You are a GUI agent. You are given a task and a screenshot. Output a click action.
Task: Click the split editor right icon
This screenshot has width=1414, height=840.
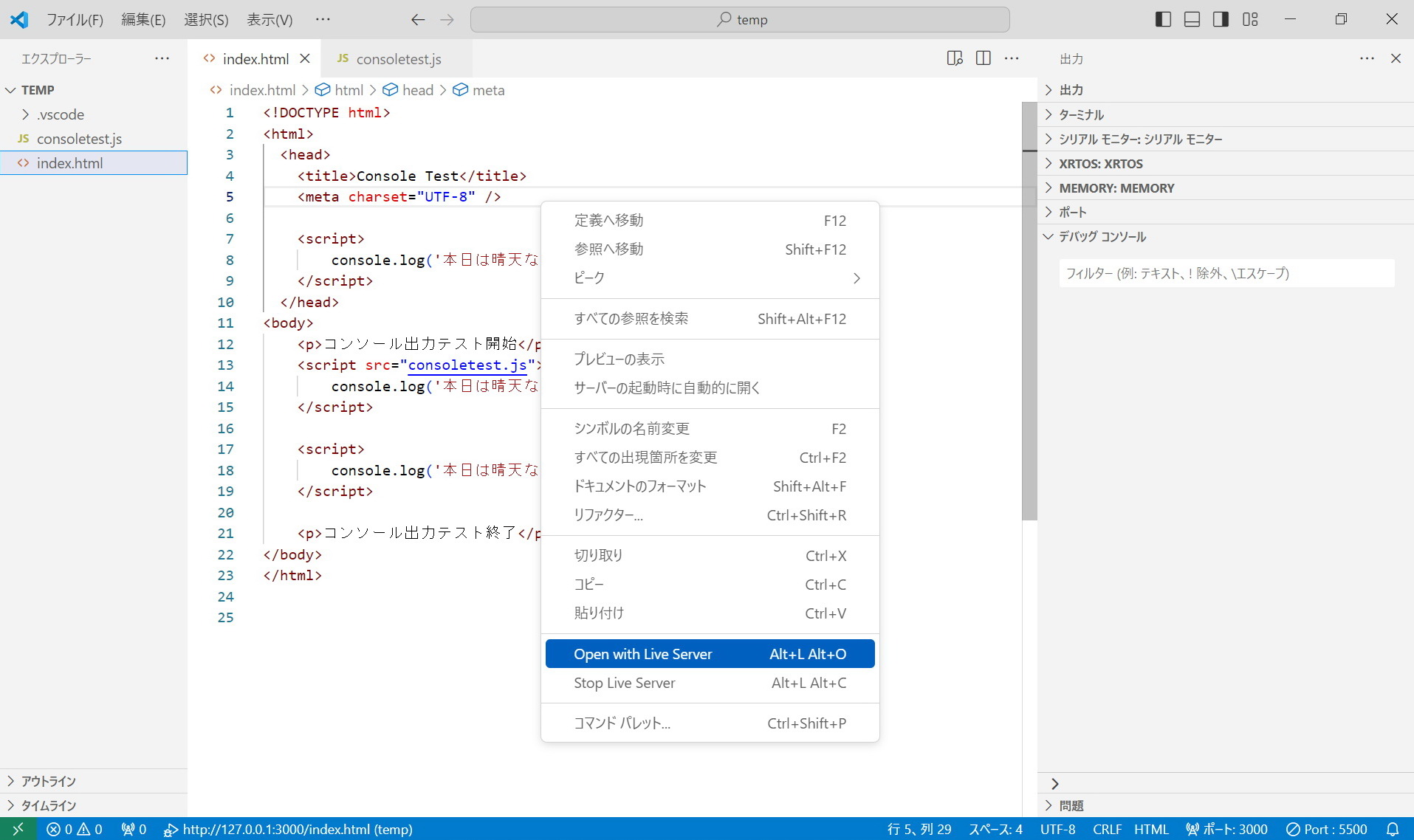983,58
